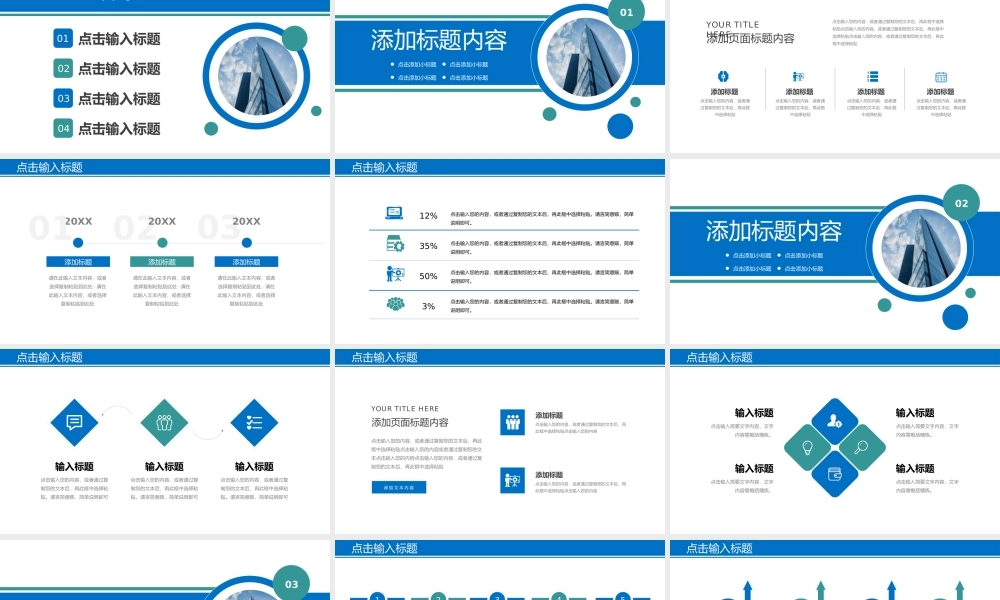
Task: Select the blue user diamond icon
Action: click(834, 421)
